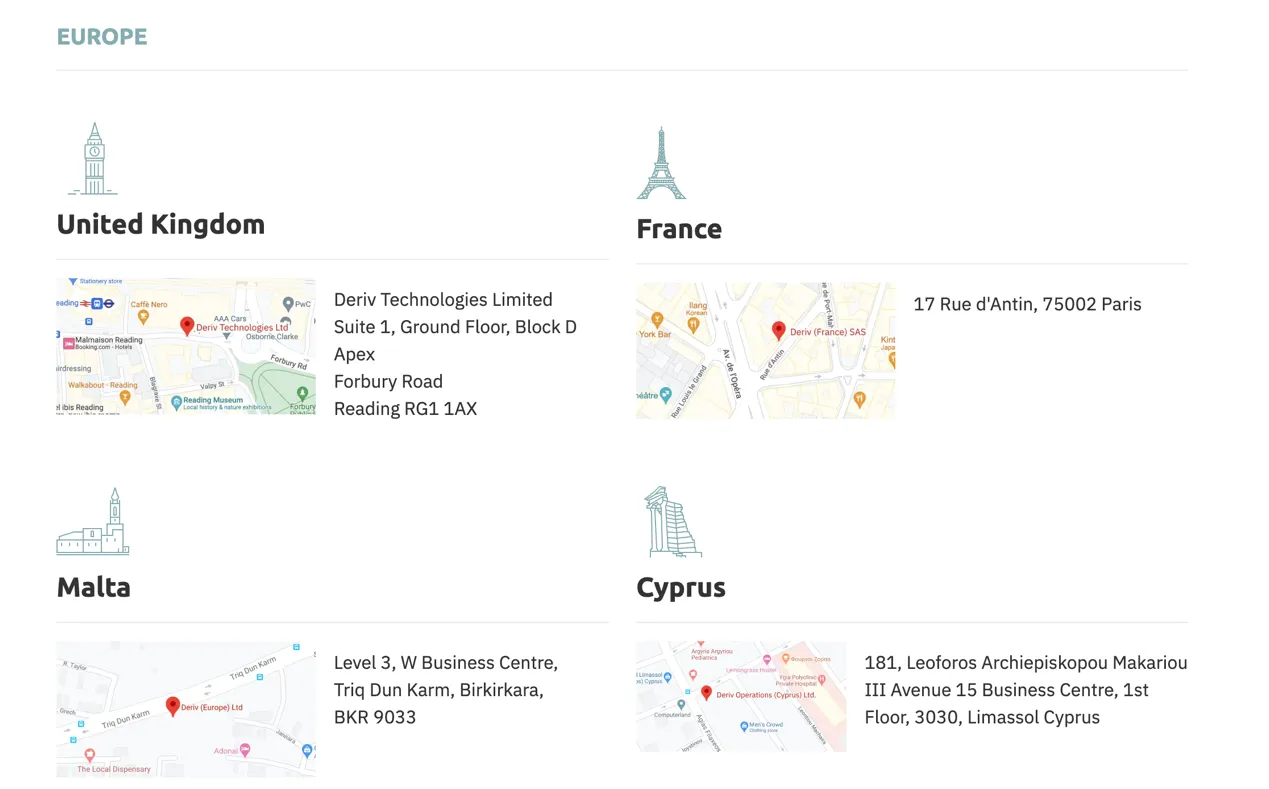Click the text 'Deriv Technologies Limited'
The image size is (1269, 789).
[443, 300]
